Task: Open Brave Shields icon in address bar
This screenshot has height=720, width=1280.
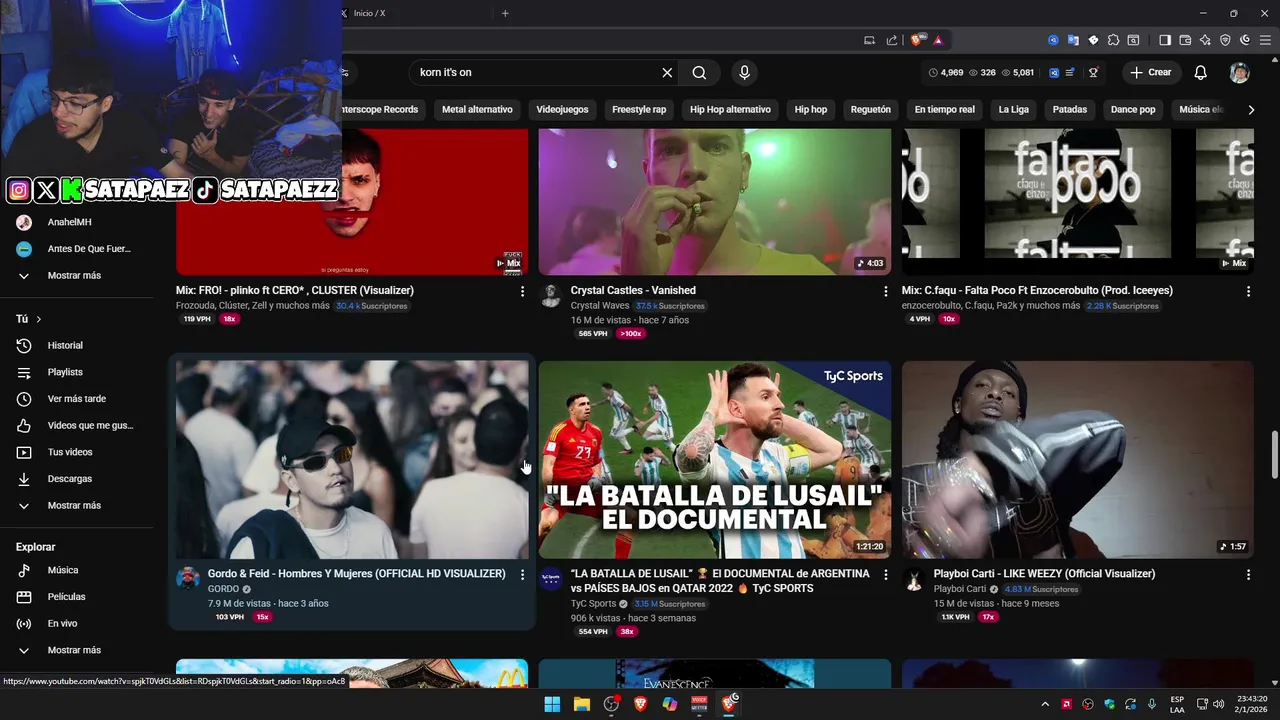Action: coord(917,40)
